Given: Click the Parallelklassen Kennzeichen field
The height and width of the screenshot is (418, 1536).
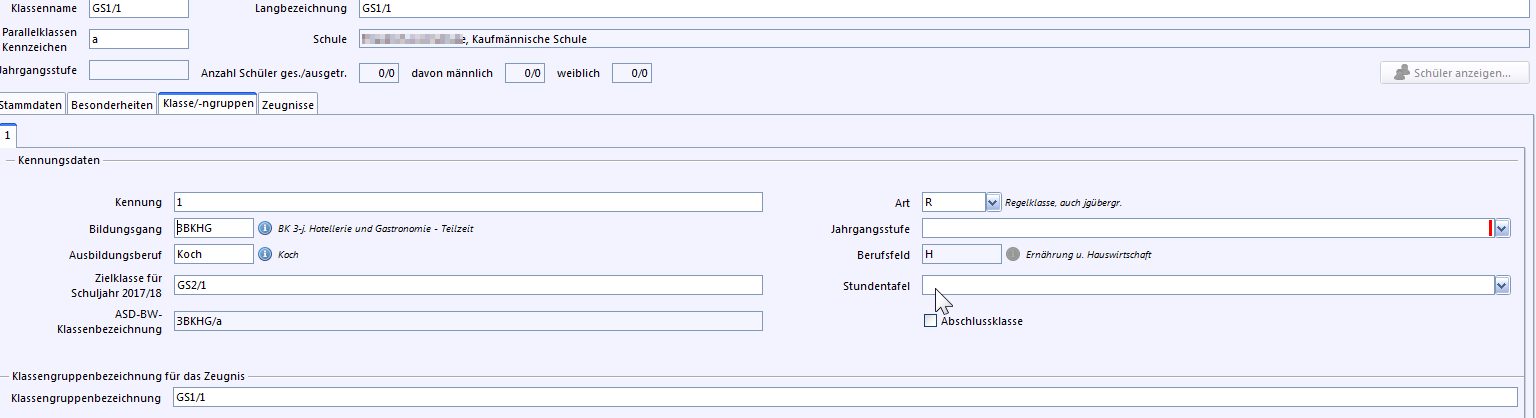Looking at the screenshot, I should pyautogui.click(x=138, y=39).
